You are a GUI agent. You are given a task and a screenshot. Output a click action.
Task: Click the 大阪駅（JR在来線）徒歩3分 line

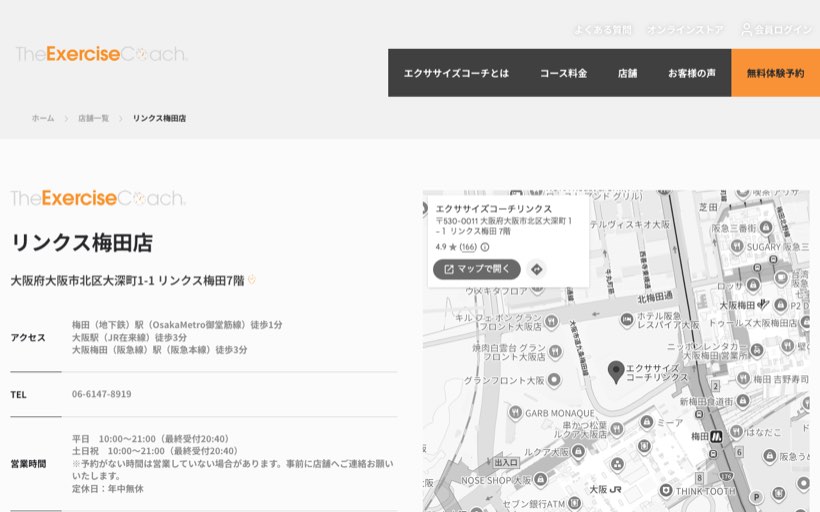(x=129, y=337)
